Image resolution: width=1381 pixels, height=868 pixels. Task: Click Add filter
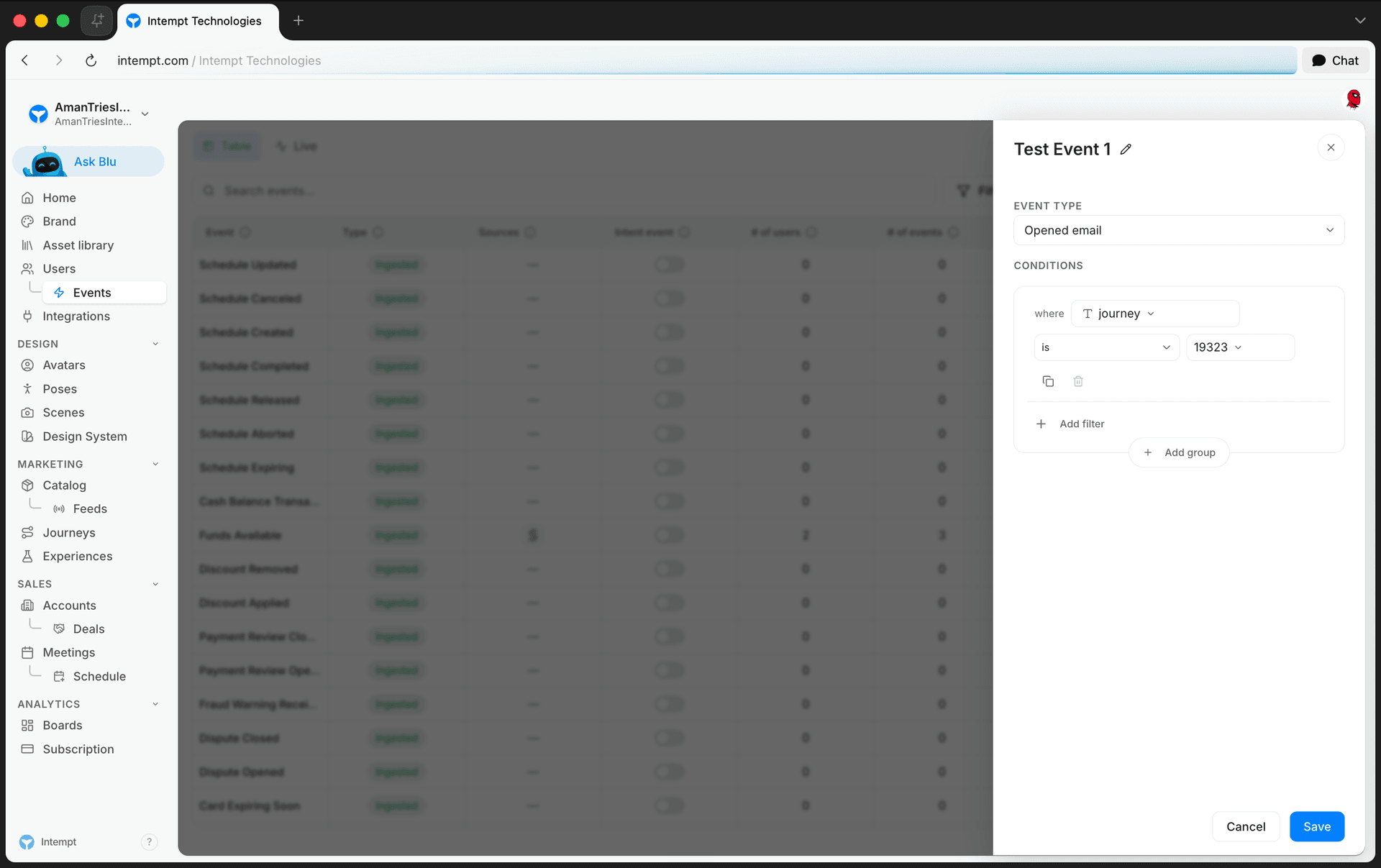1070,424
